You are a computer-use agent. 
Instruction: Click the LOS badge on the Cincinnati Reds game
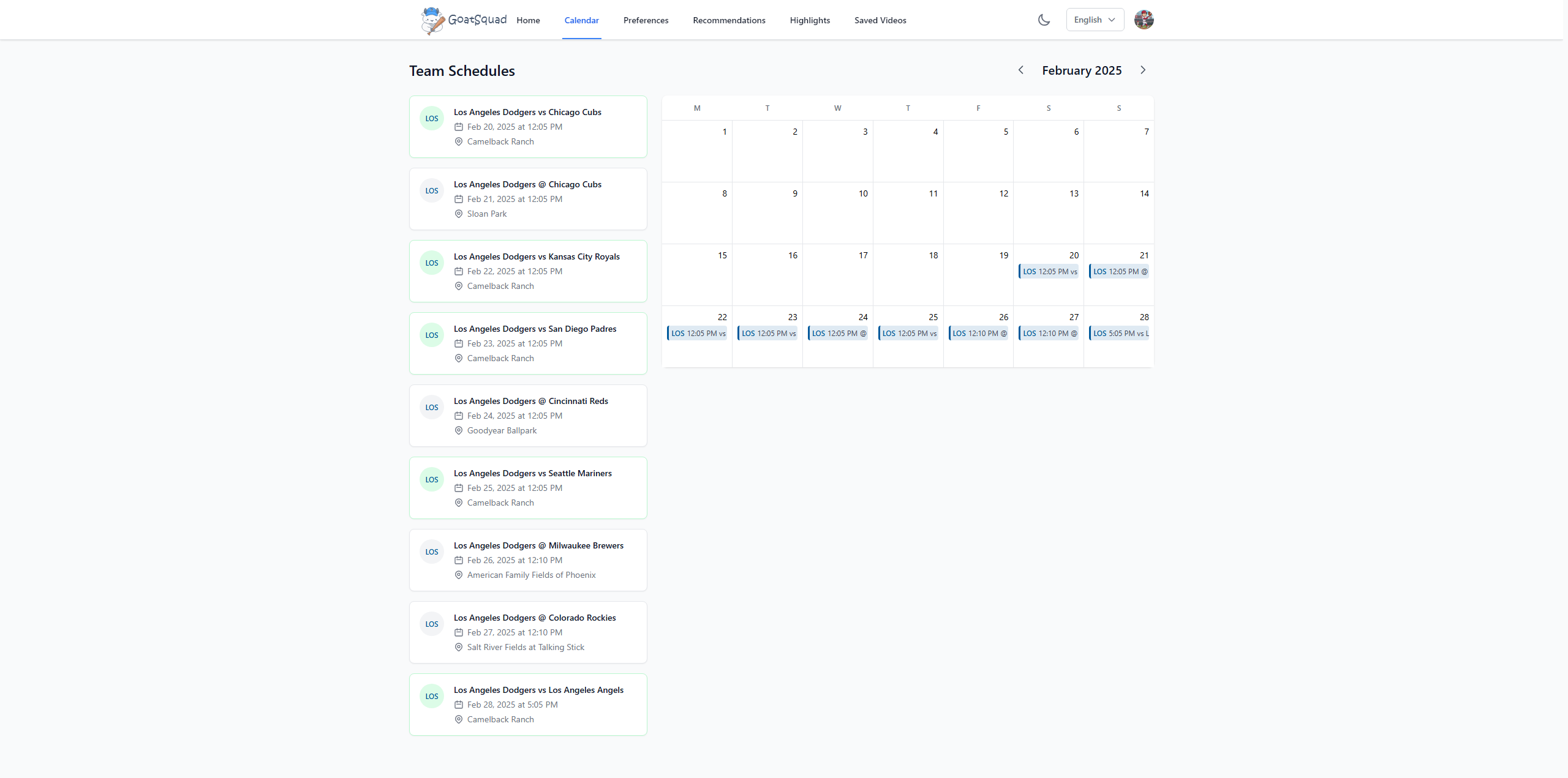point(432,408)
